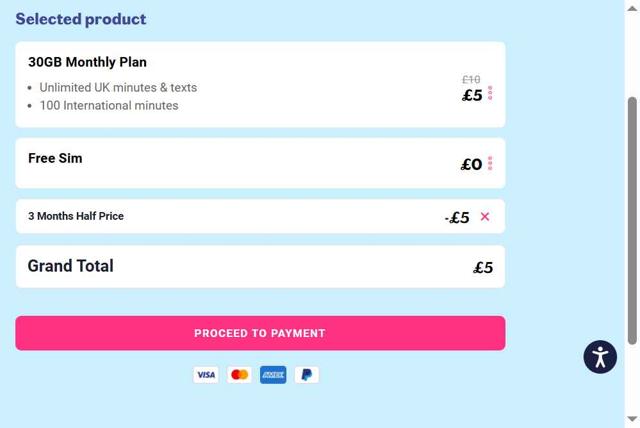Click the American Express icon
640x428 pixels.
point(273,375)
